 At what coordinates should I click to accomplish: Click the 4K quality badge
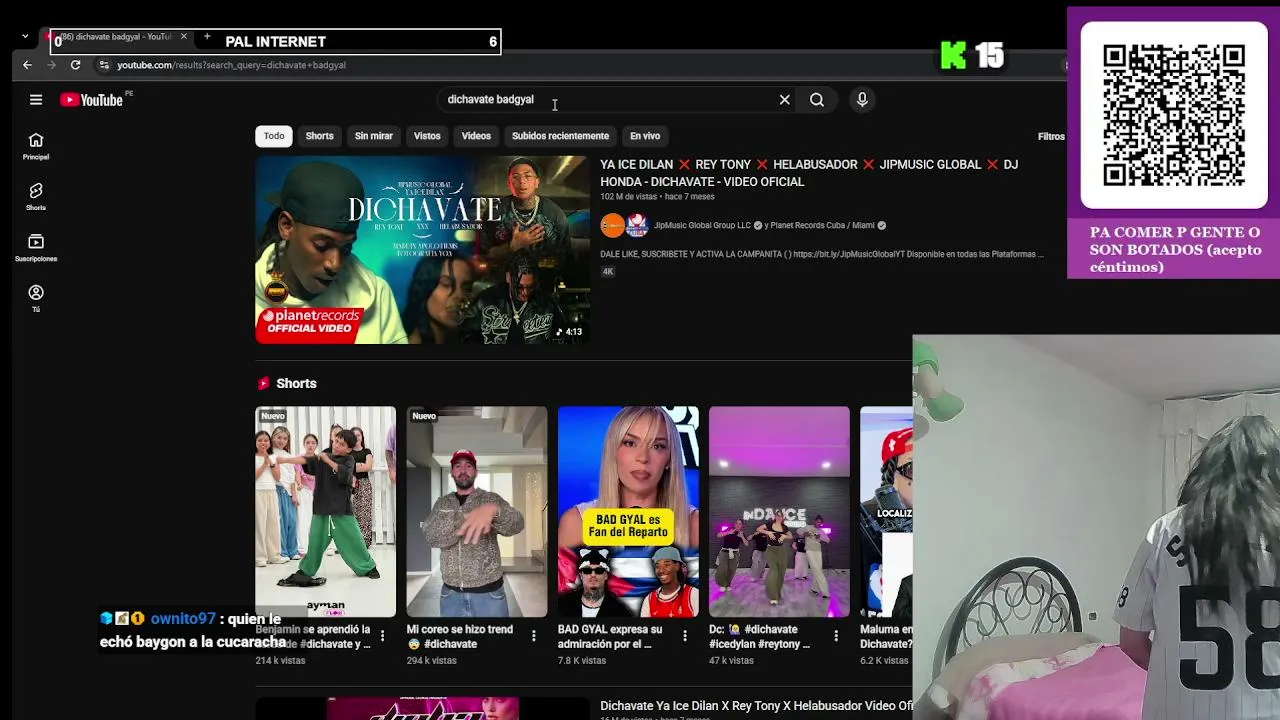[607, 272]
